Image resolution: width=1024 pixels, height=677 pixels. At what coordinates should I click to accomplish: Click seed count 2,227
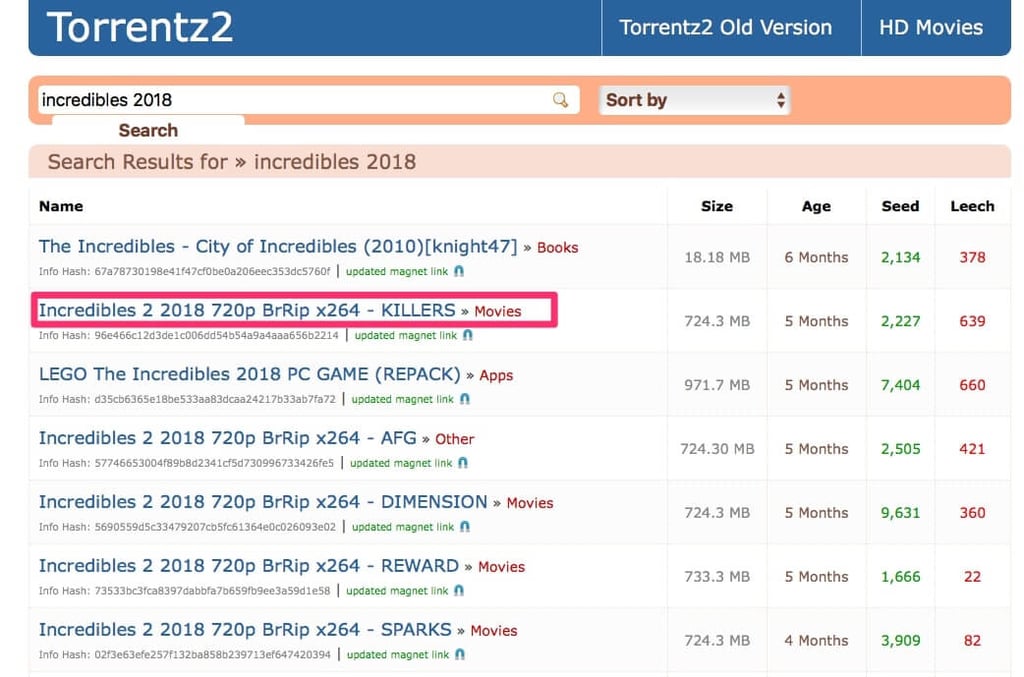[x=900, y=321]
